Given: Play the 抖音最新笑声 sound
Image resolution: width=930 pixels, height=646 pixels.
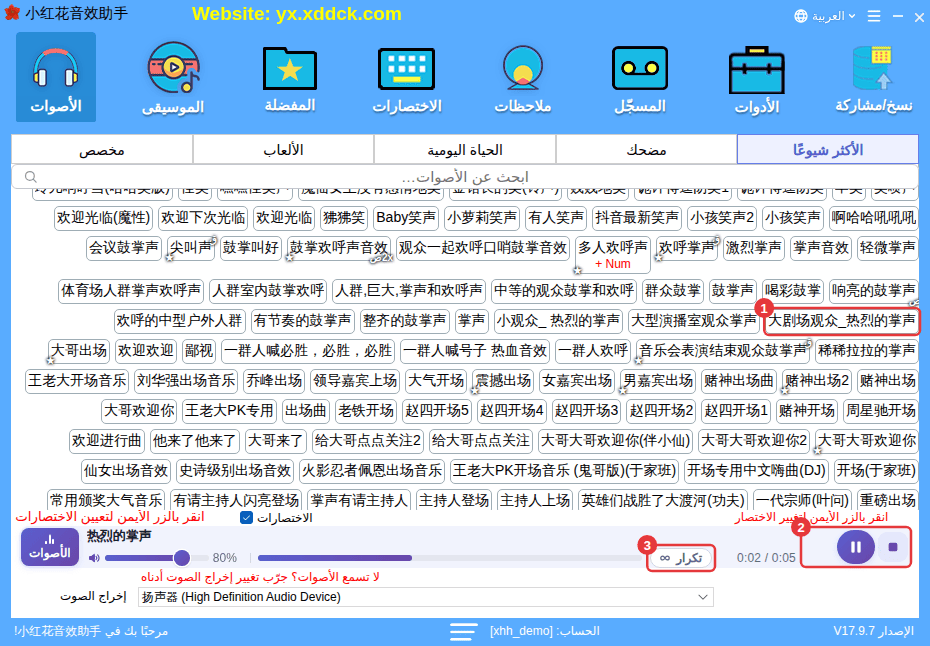Looking at the screenshot, I should pos(636,218).
